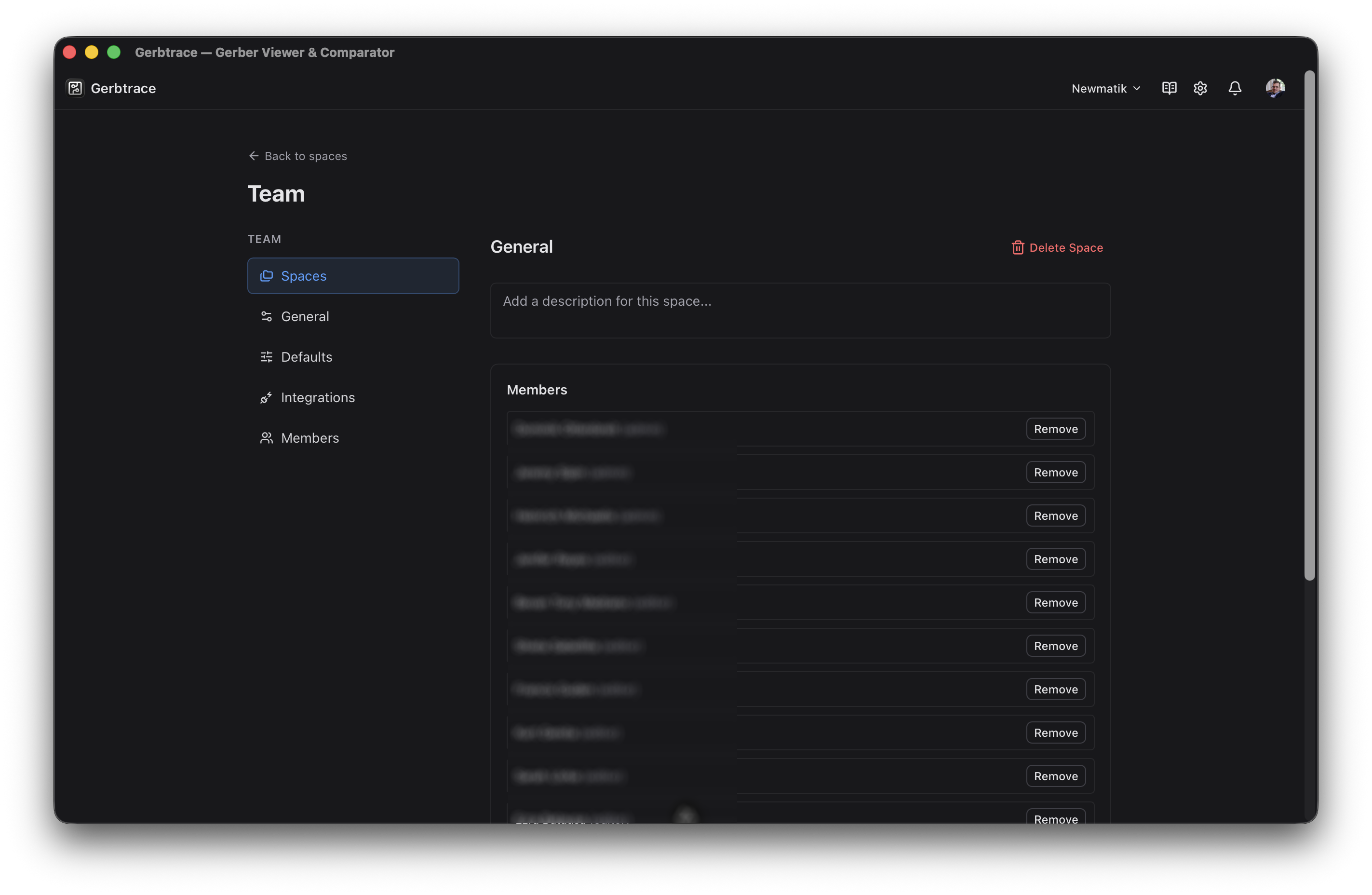Click the Gerbtrace logo icon
Image resolution: width=1372 pixels, height=895 pixels.
pos(75,88)
